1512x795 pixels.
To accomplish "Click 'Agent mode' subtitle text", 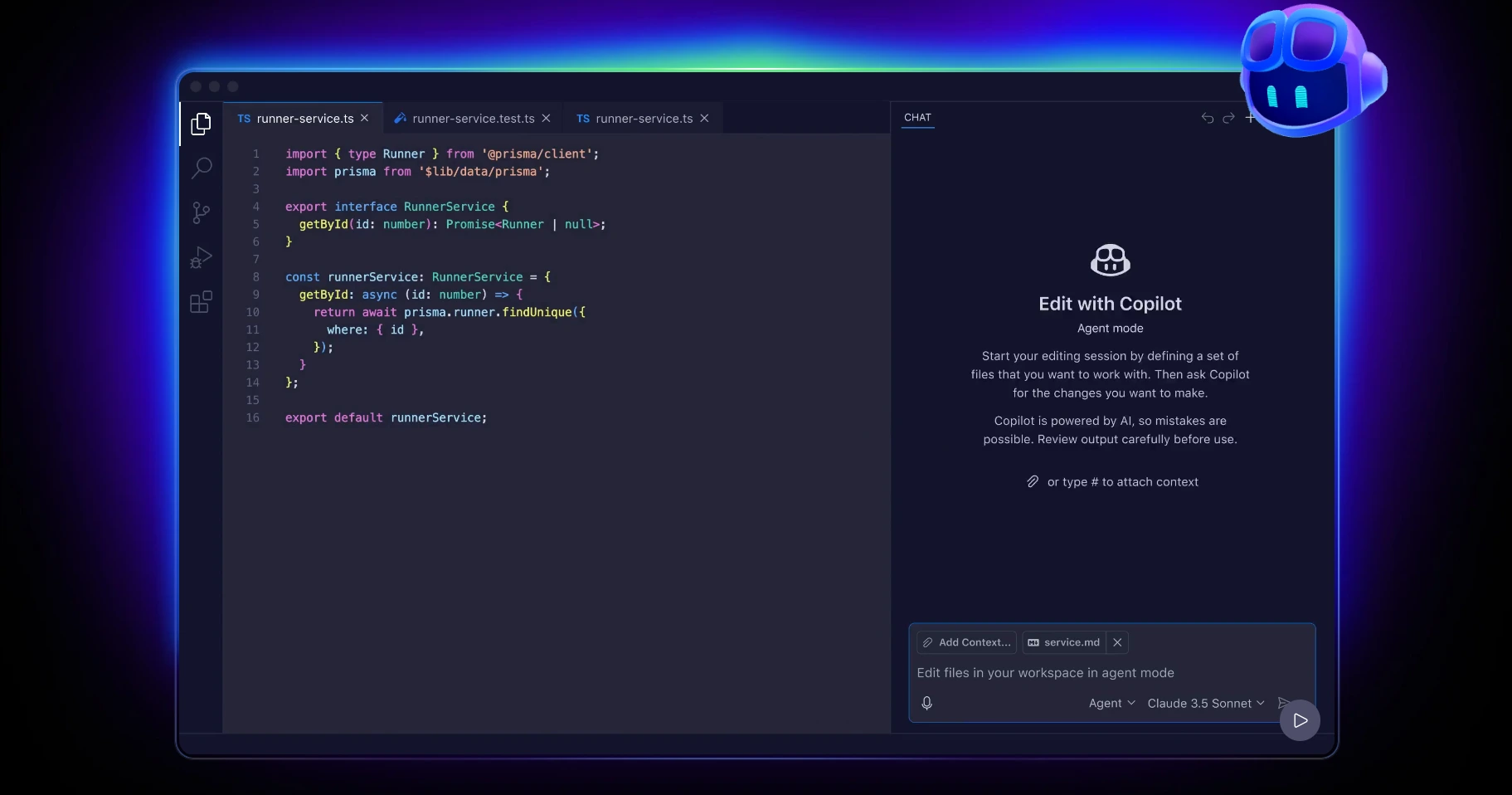I will 1110,329.
